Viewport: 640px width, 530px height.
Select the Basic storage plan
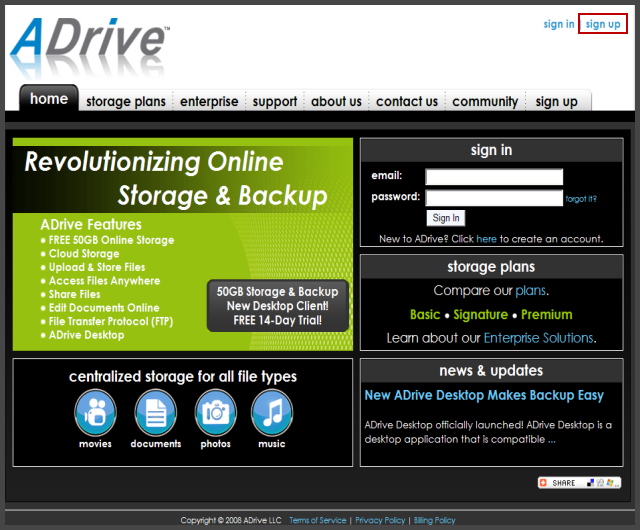tap(425, 314)
